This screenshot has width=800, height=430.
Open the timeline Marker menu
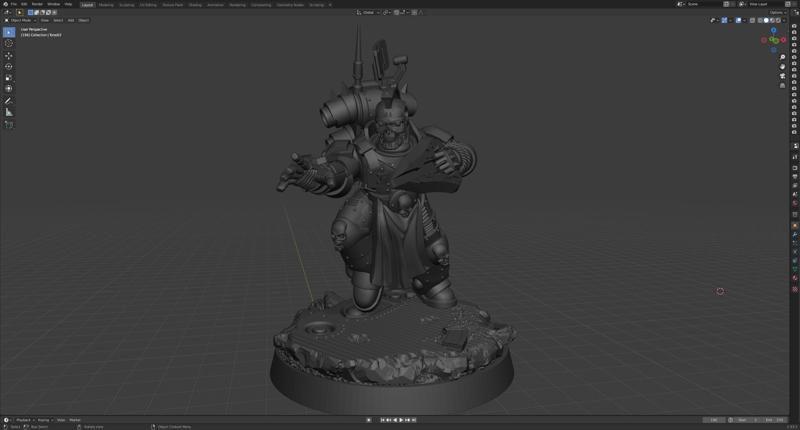point(75,420)
